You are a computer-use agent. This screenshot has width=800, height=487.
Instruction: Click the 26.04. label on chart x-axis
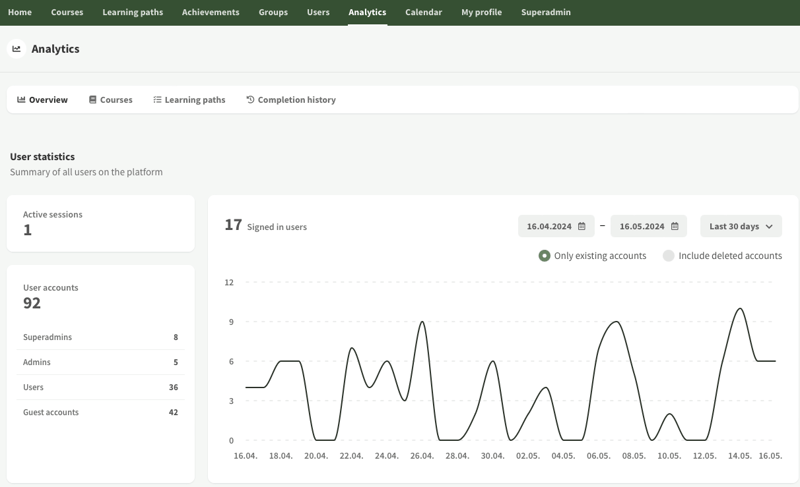pos(422,455)
